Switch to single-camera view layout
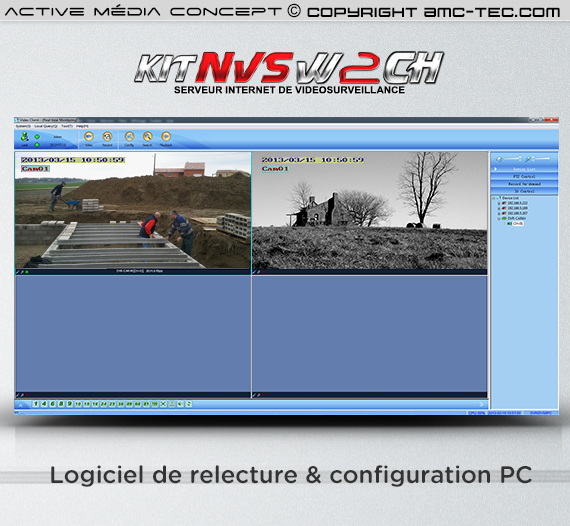The height and width of the screenshot is (526, 570). [x=36, y=404]
